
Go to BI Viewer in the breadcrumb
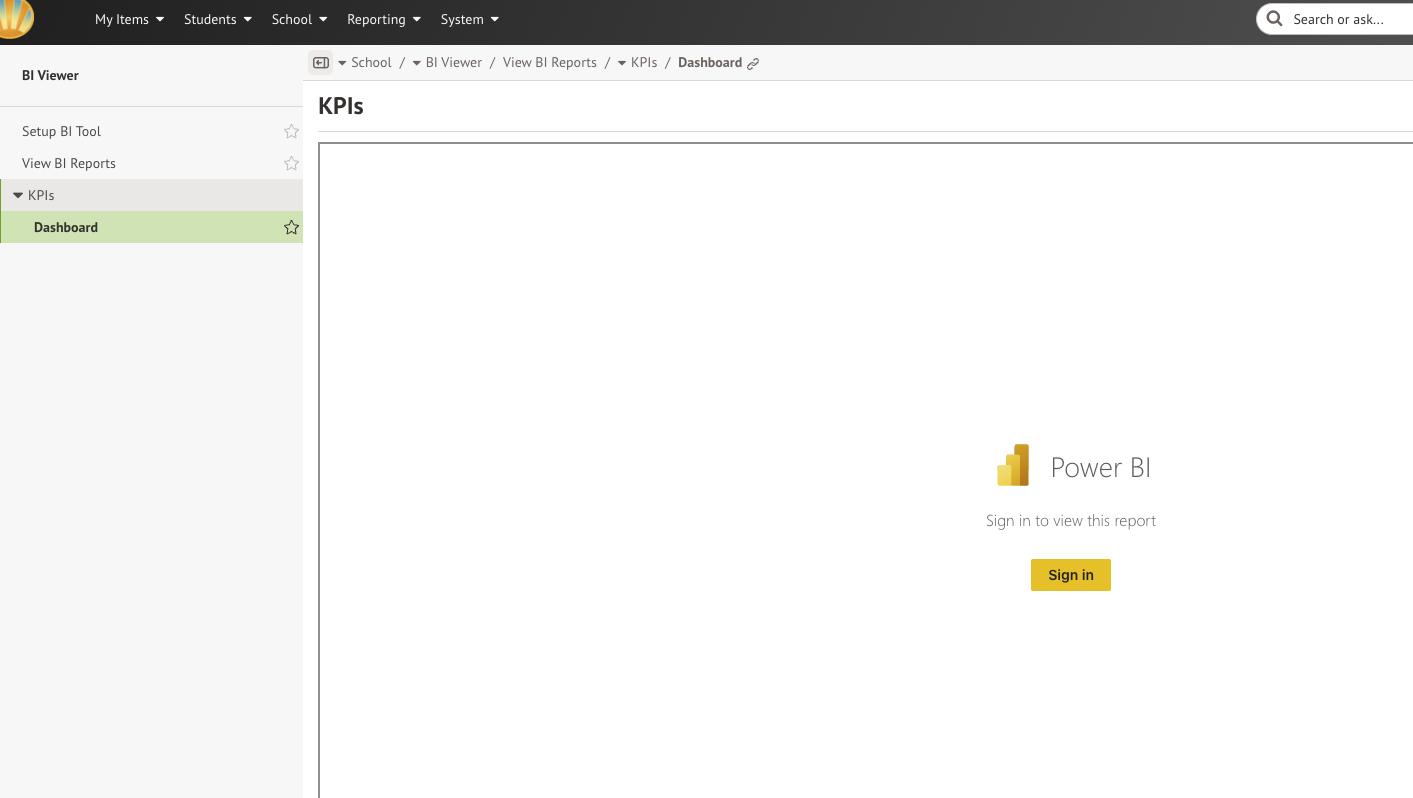(x=453, y=62)
